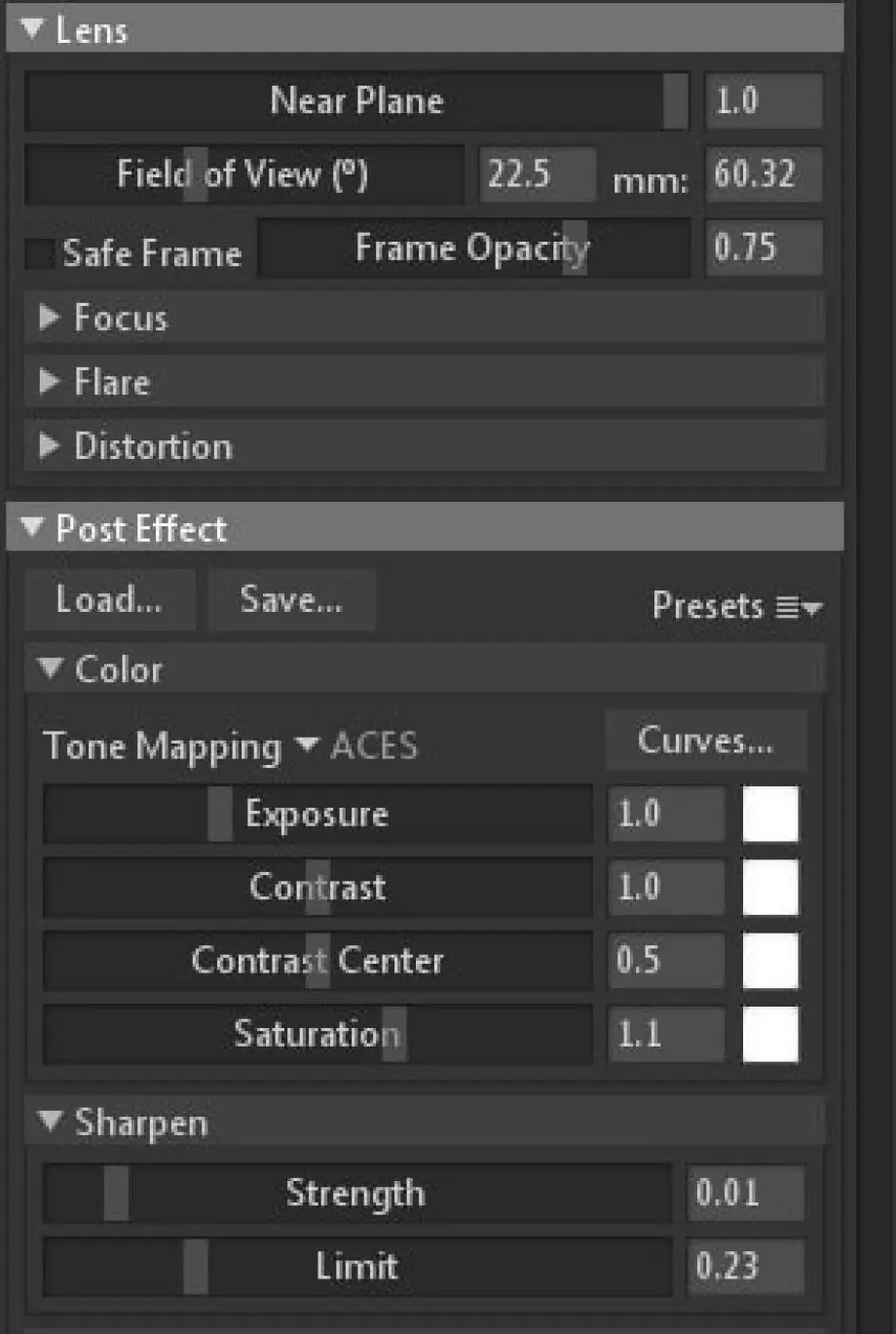
Task: Click the Saturation white color swatch
Action: (770, 1033)
